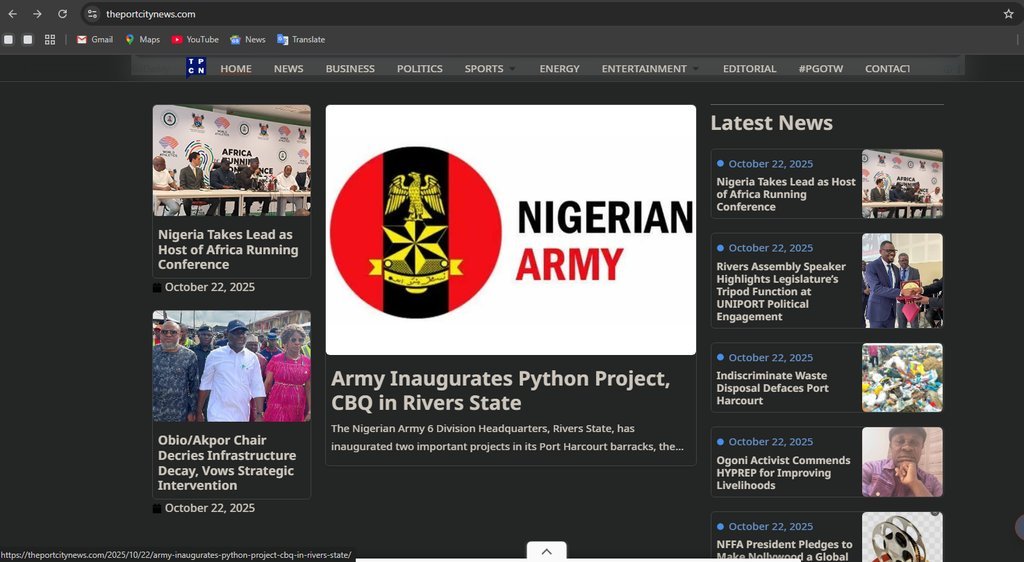Click the Nigerian Army featured image
1024x562 pixels.
[511, 230]
